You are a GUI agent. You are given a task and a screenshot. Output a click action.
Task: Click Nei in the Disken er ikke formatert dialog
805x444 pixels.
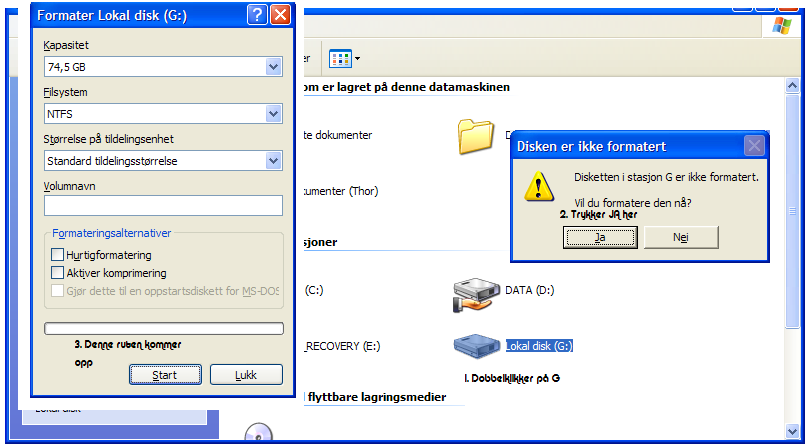681,237
